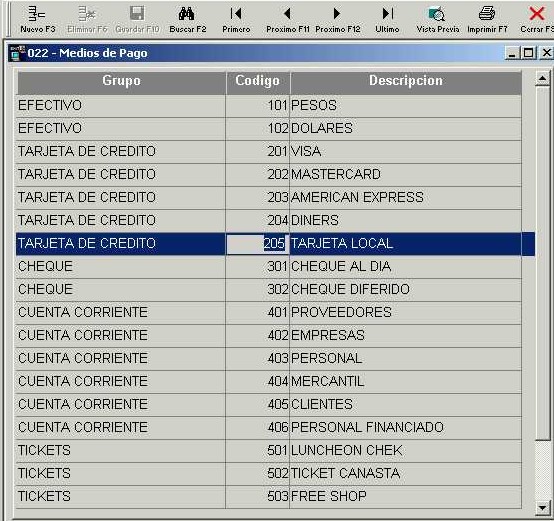Click the right arrow Proximo F12
554x521 pixels.
coord(337,14)
